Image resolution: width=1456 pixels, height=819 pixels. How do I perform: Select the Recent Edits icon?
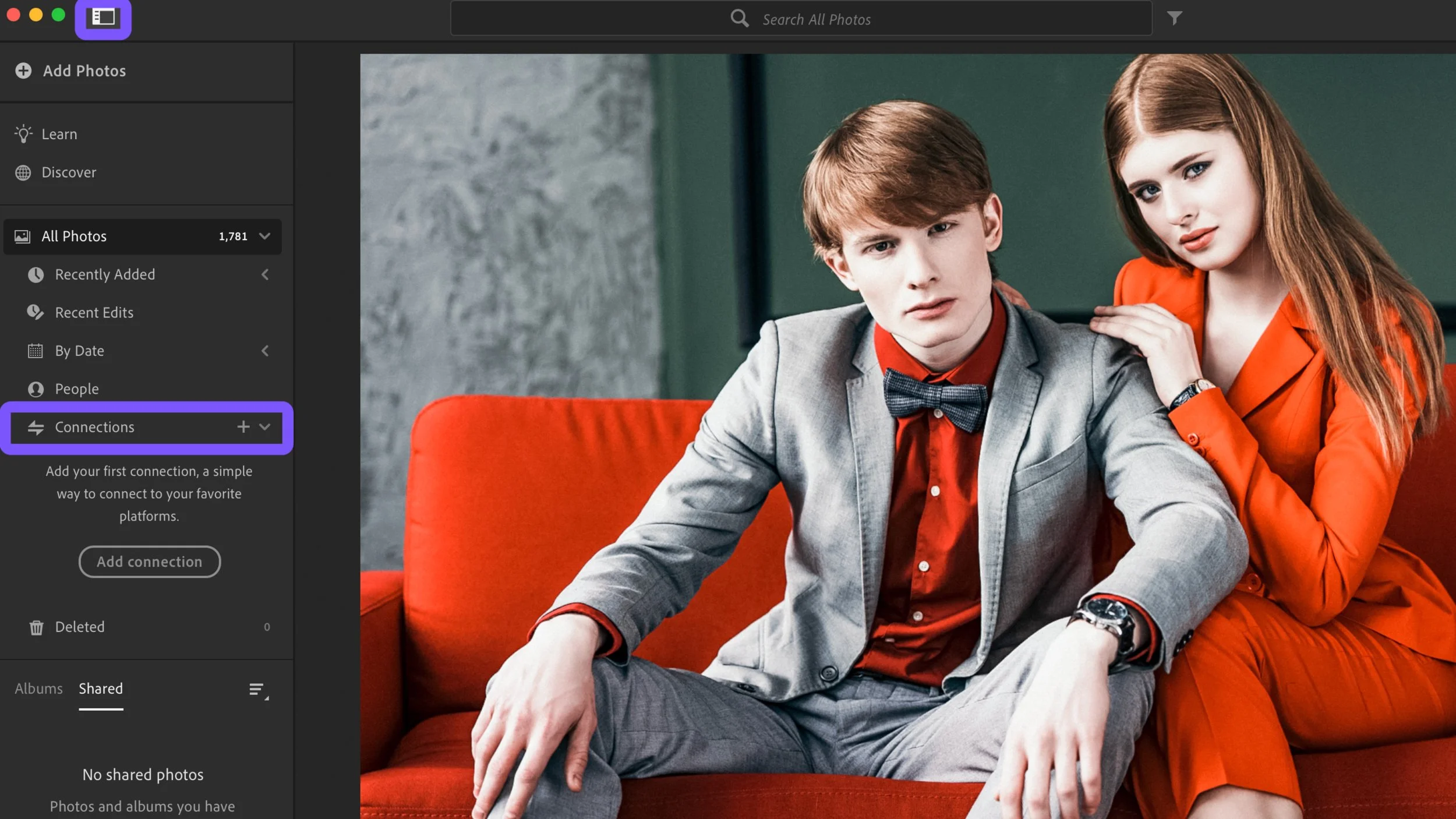pyautogui.click(x=36, y=312)
